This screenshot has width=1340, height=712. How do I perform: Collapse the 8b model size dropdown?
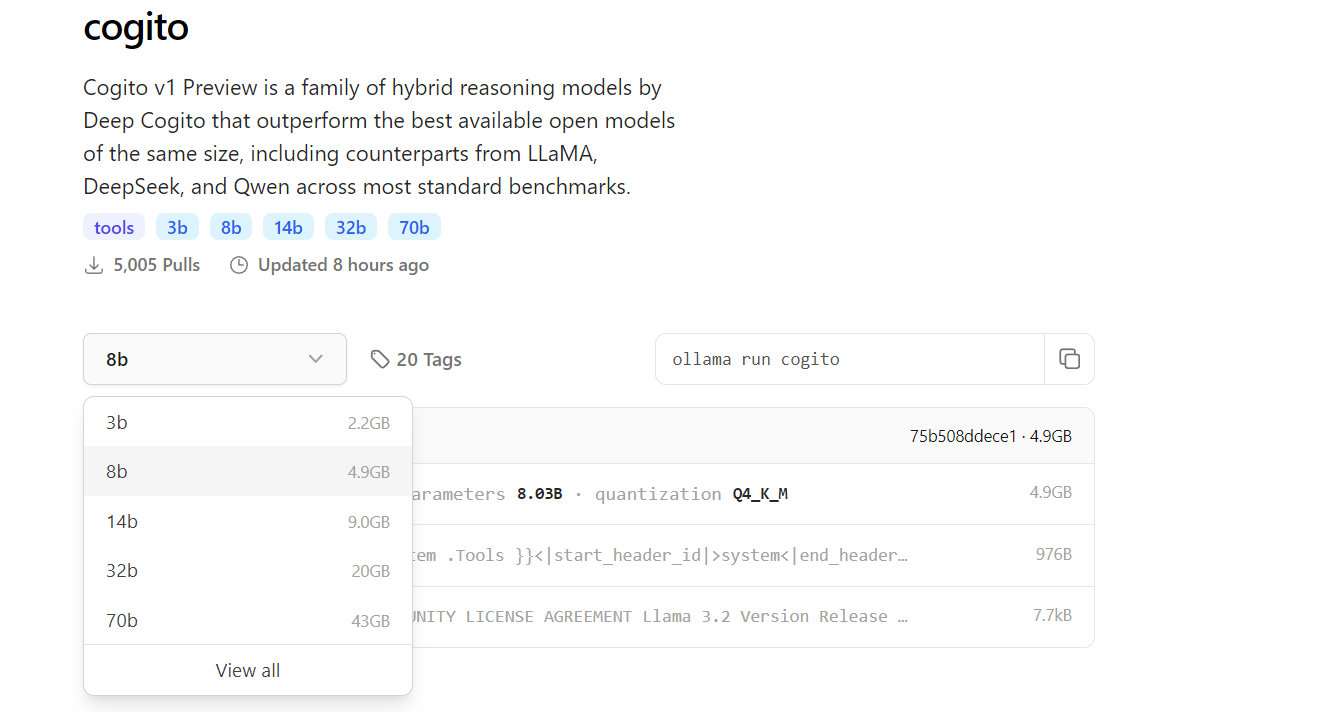215,359
